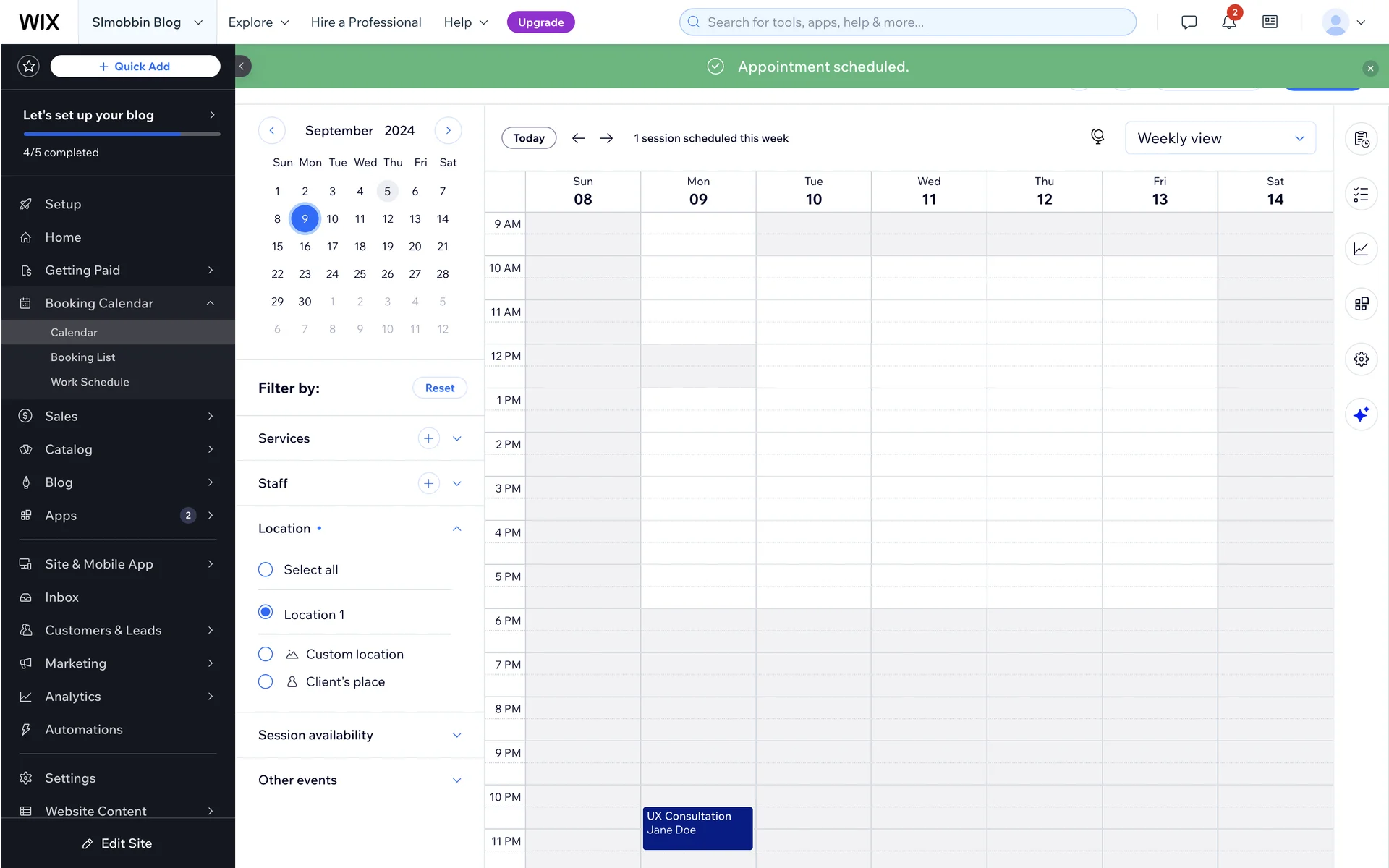The width and height of the screenshot is (1389, 868).
Task: Open the analytics chart icon in right panel
Action: click(1361, 249)
